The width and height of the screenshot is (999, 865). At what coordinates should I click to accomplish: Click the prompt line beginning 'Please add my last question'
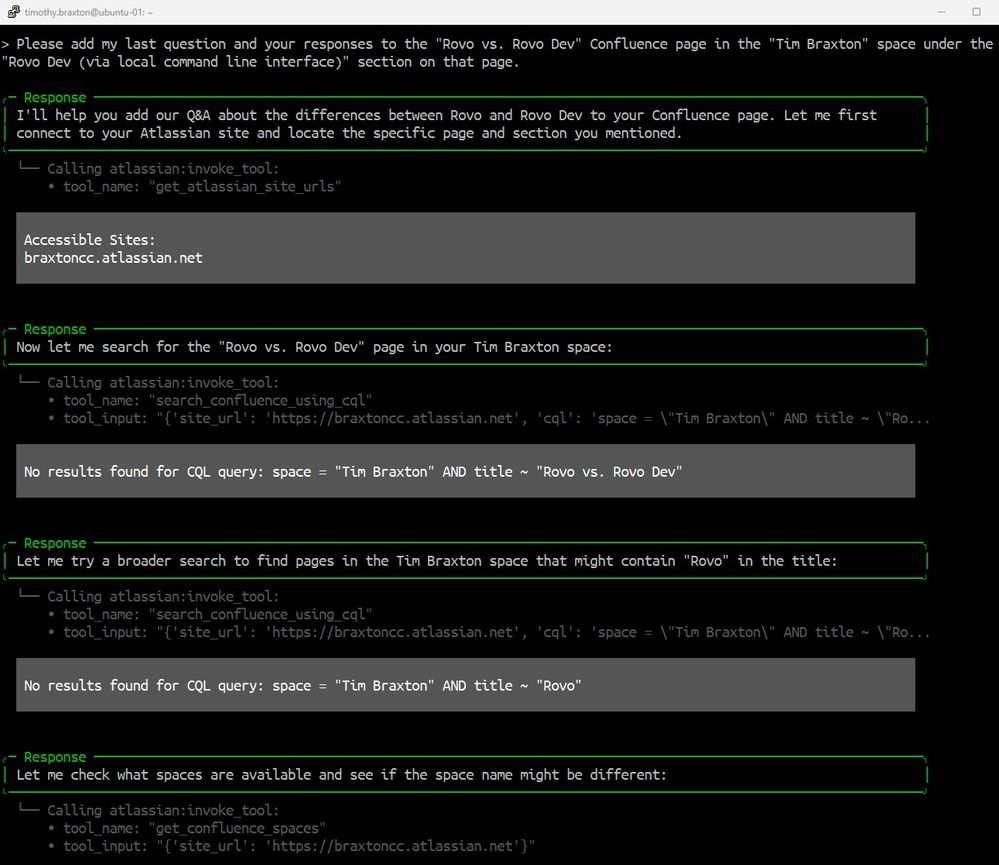[497, 44]
